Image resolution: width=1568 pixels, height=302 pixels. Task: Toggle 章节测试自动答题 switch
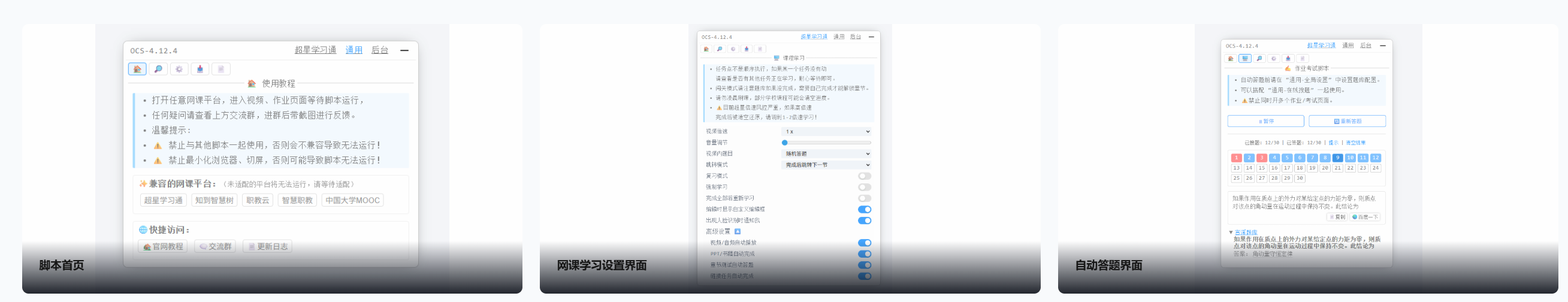865,265
